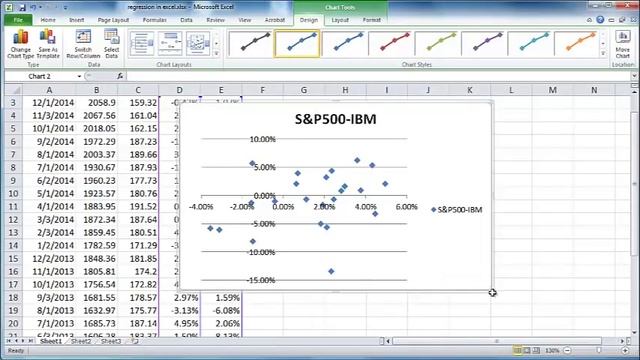Expand Chart Styles gallery arrow

point(603,53)
